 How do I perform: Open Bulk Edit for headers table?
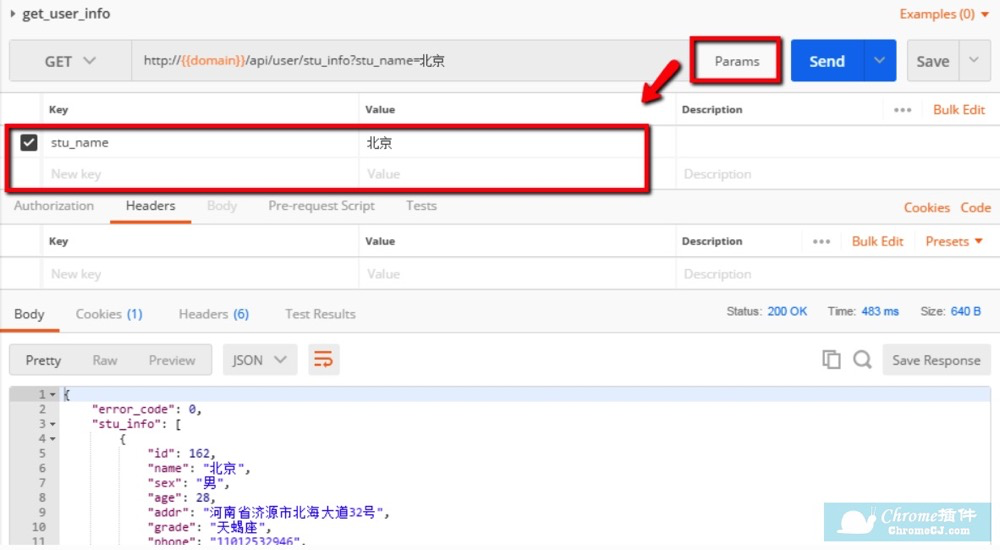pyautogui.click(x=878, y=241)
